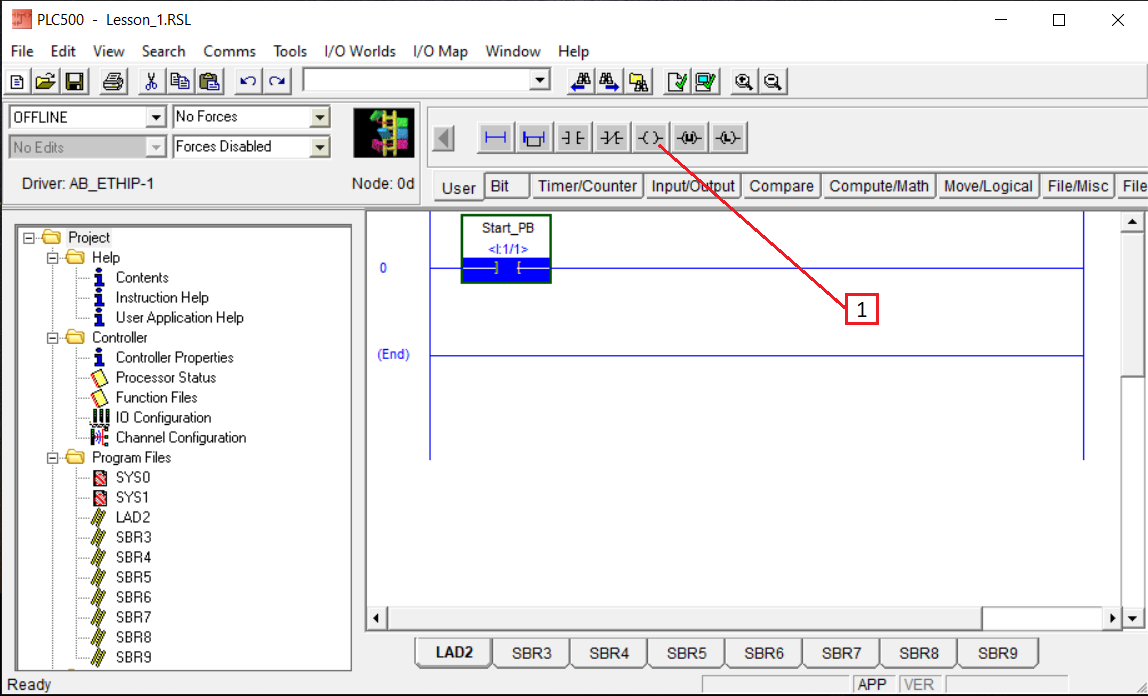Open the SBR6 ladder file tab

coord(764,653)
